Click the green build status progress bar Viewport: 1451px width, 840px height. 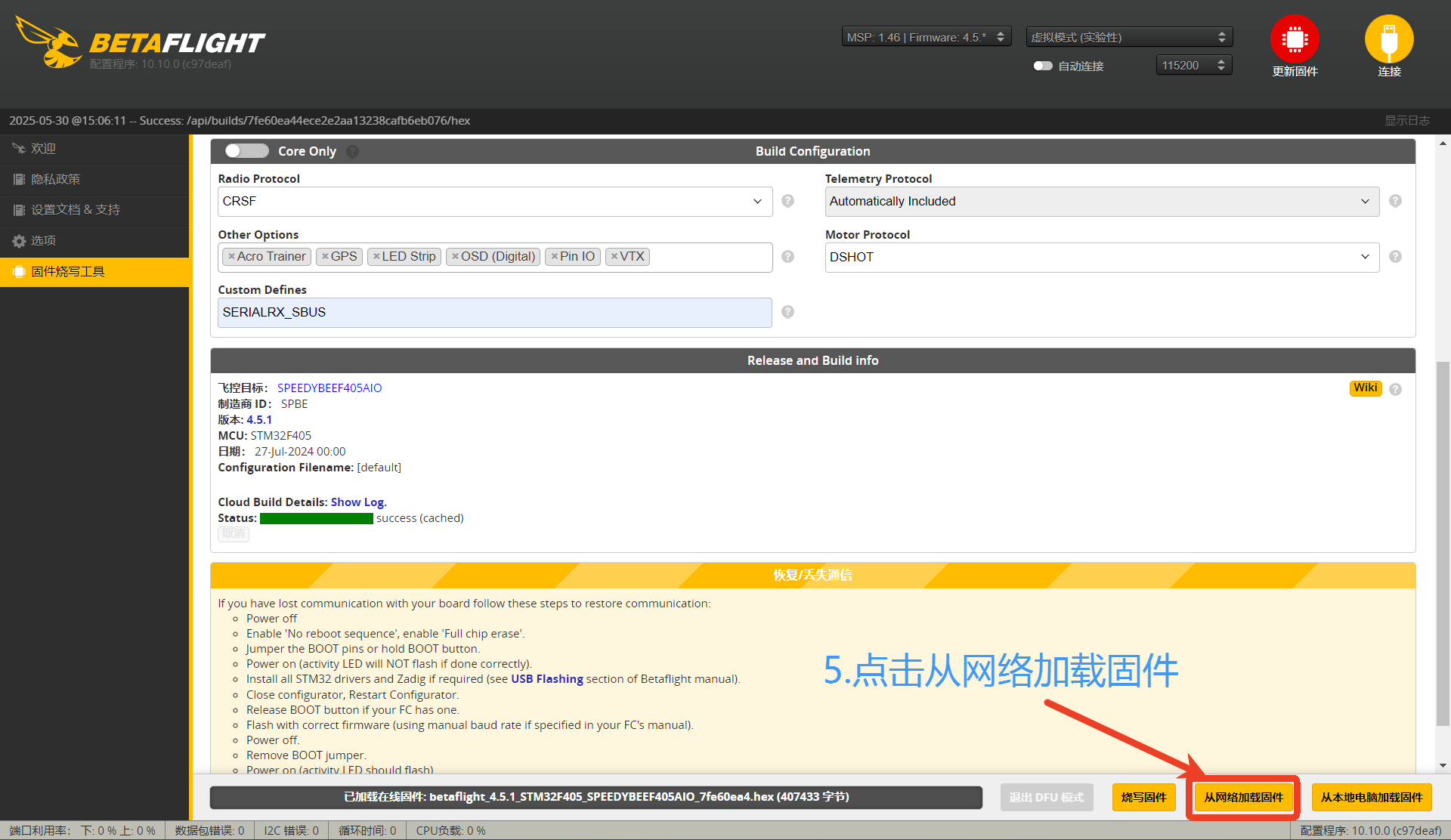click(x=317, y=518)
